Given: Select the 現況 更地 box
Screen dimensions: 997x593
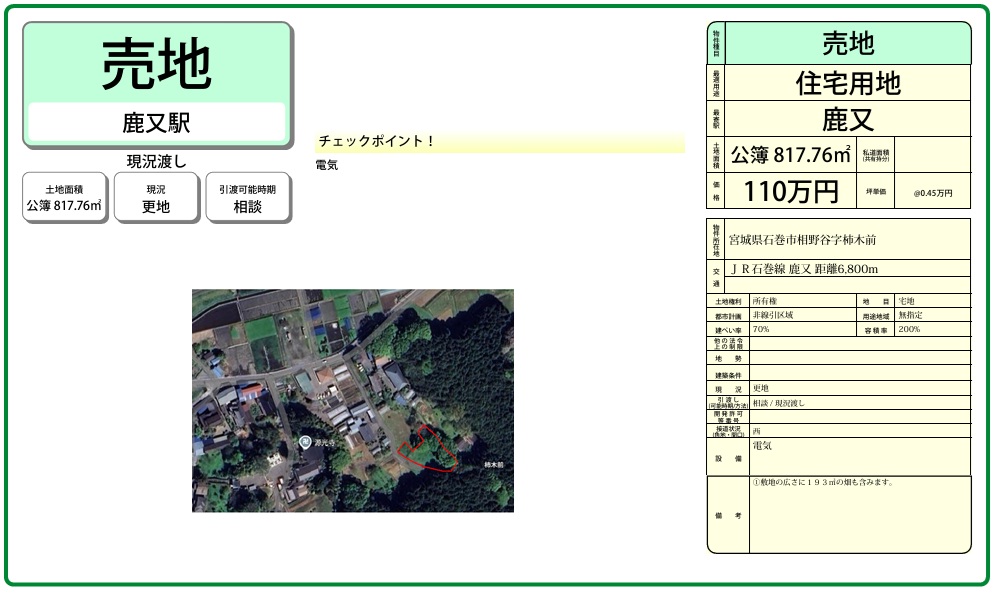Looking at the screenshot, I should (x=156, y=197).
